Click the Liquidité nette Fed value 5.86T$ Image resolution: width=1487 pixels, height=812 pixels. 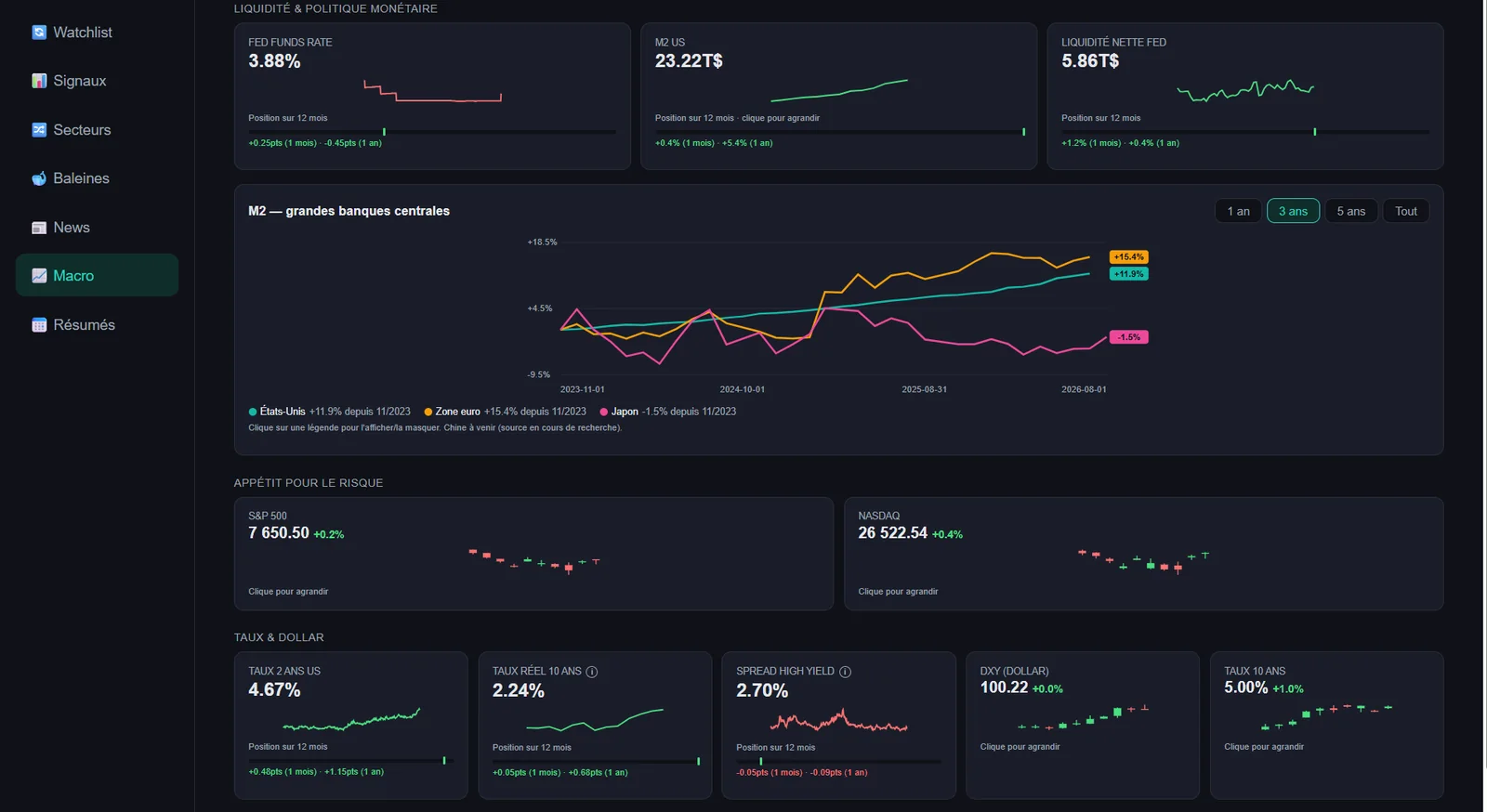coord(1090,61)
